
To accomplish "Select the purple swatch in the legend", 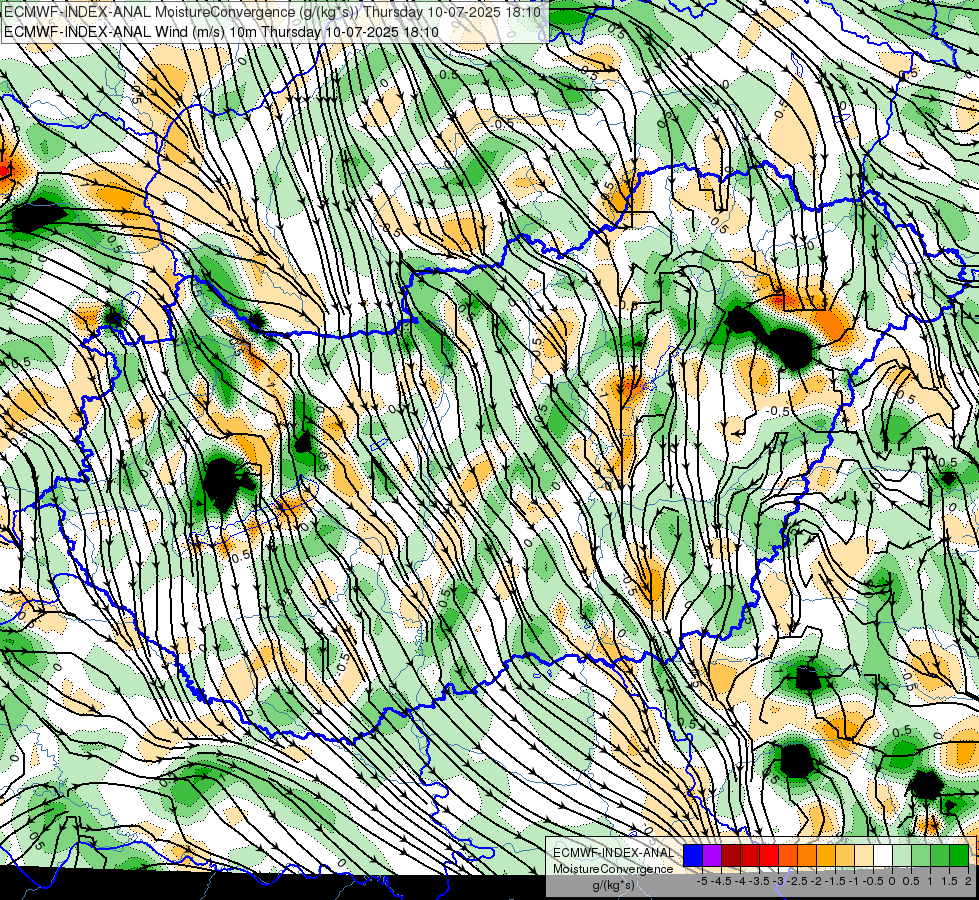I will coord(712,855).
